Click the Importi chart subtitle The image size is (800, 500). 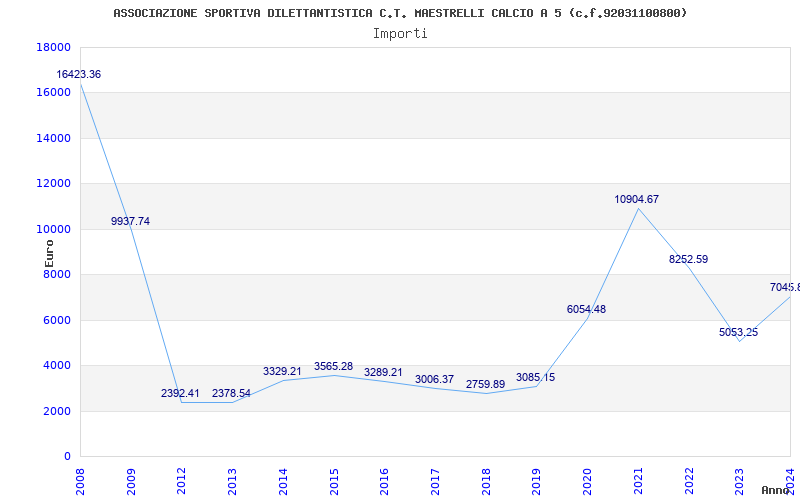click(x=400, y=34)
